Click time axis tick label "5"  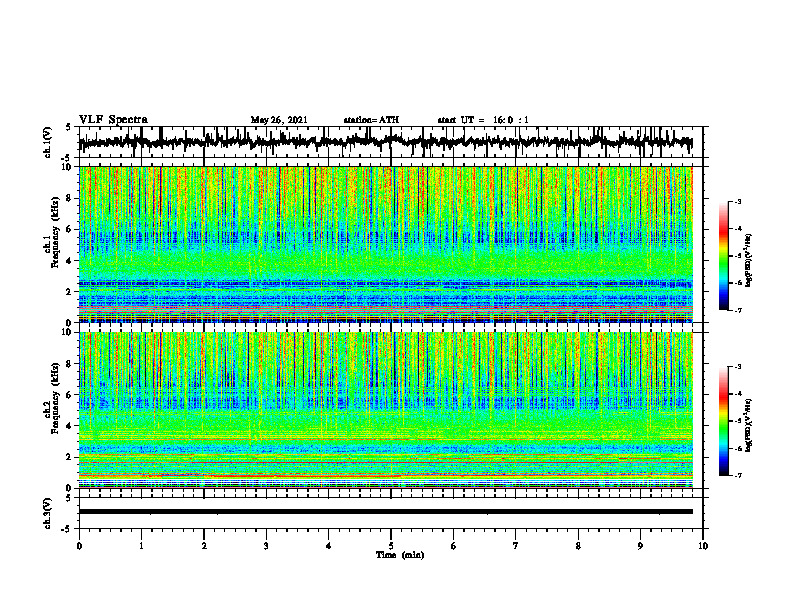point(391,546)
